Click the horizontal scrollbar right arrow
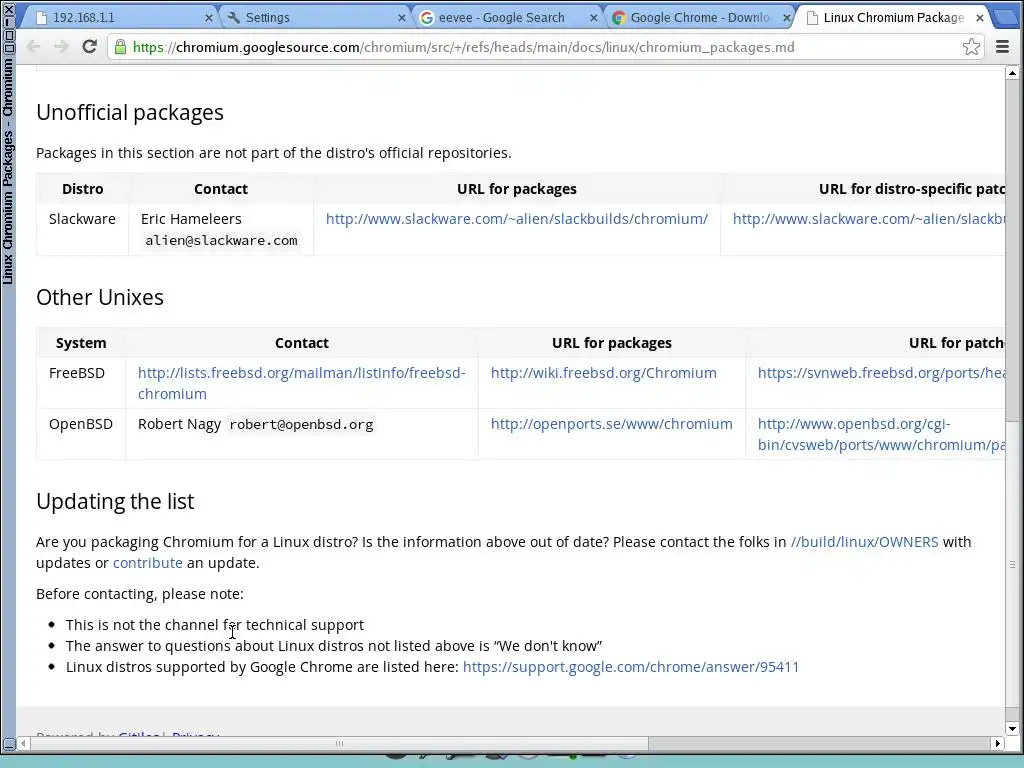Viewport: 1024px width, 768px height. click(x=997, y=743)
